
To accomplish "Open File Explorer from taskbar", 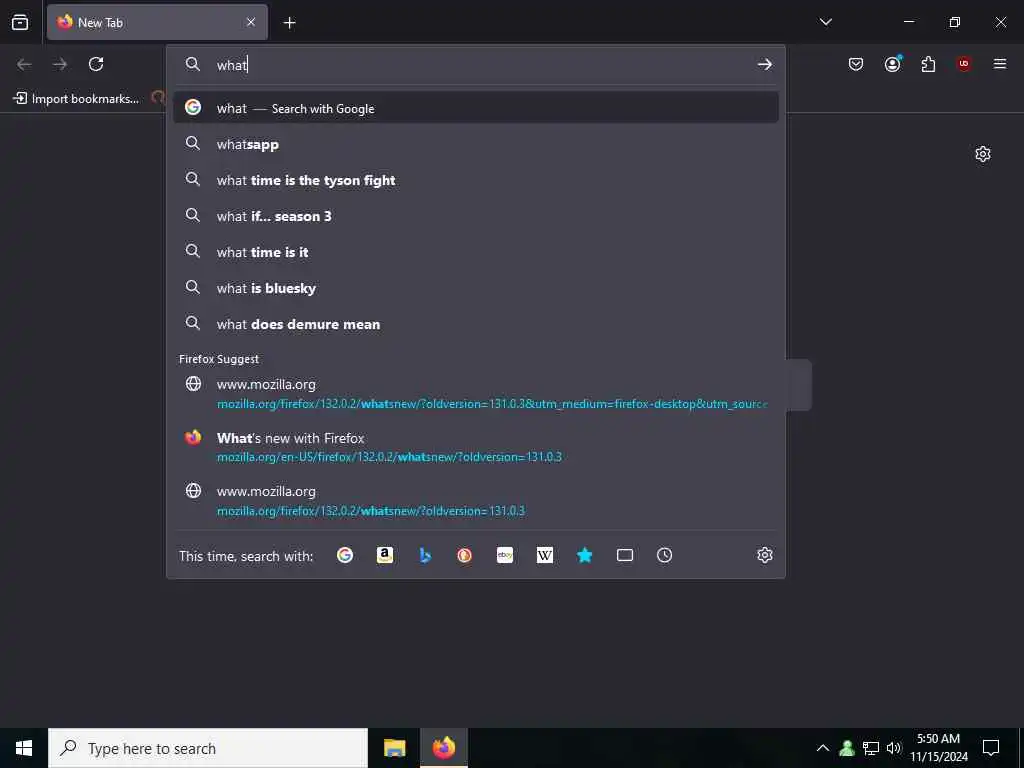I will [x=394, y=748].
